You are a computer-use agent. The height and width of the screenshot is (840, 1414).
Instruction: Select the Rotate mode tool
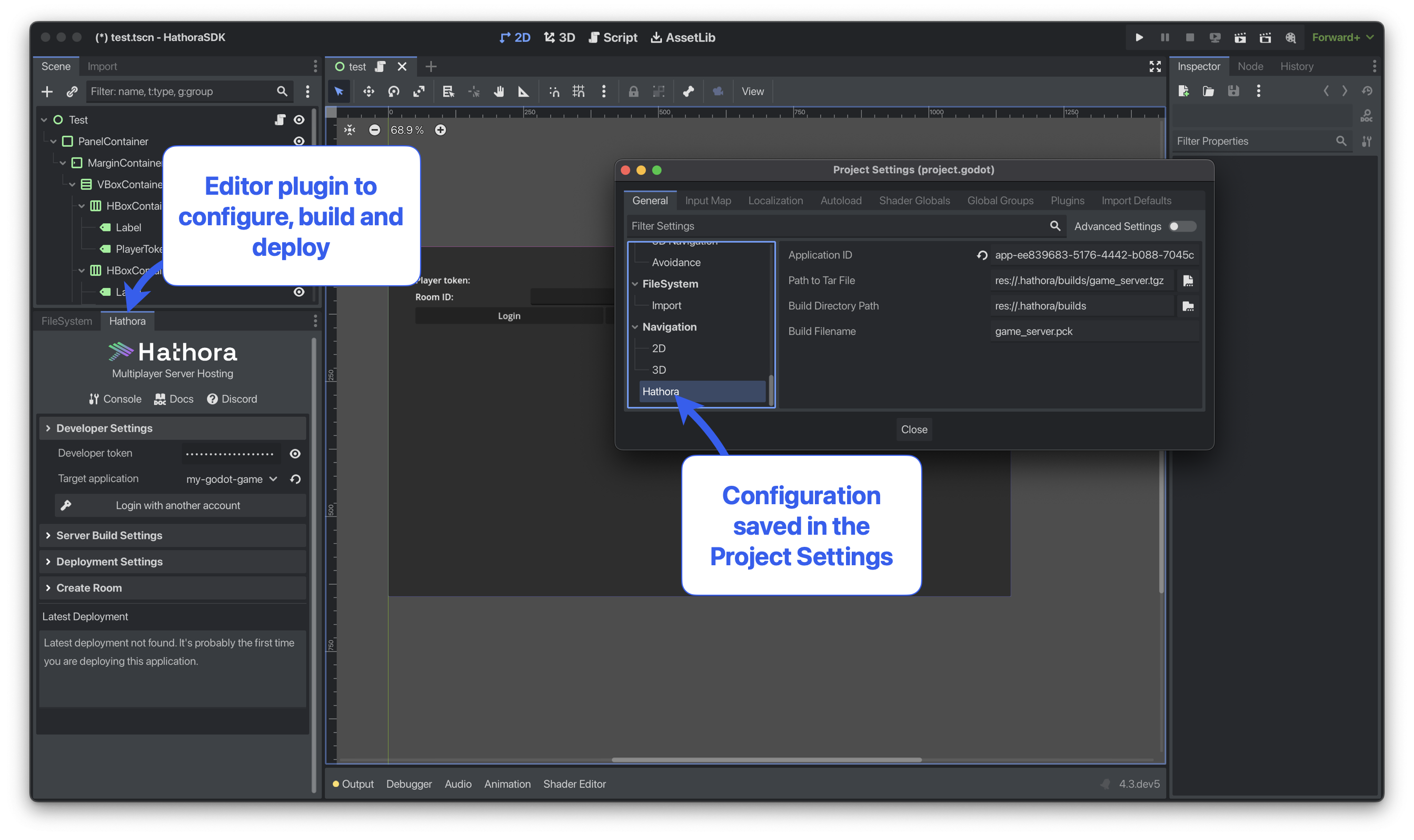point(393,91)
